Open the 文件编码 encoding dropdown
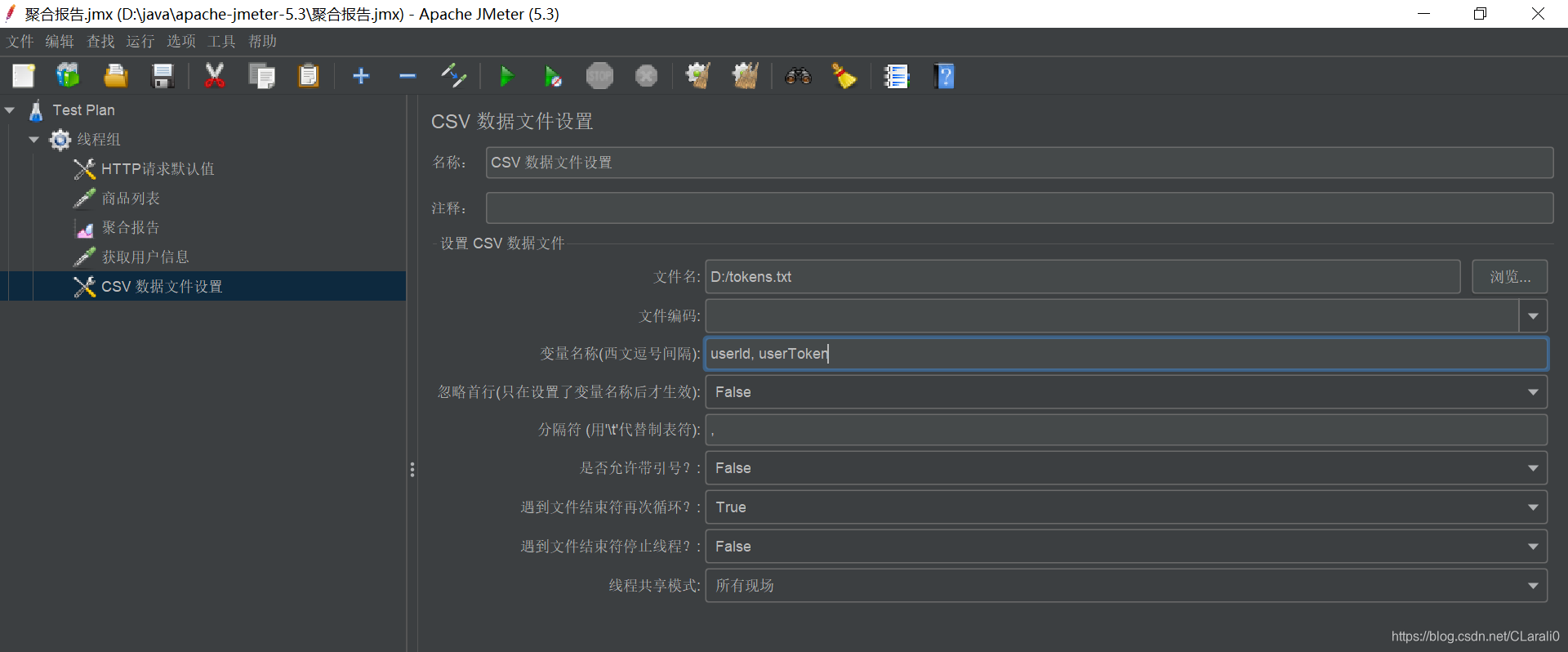Screen dimensions: 1568x652 point(1533,316)
